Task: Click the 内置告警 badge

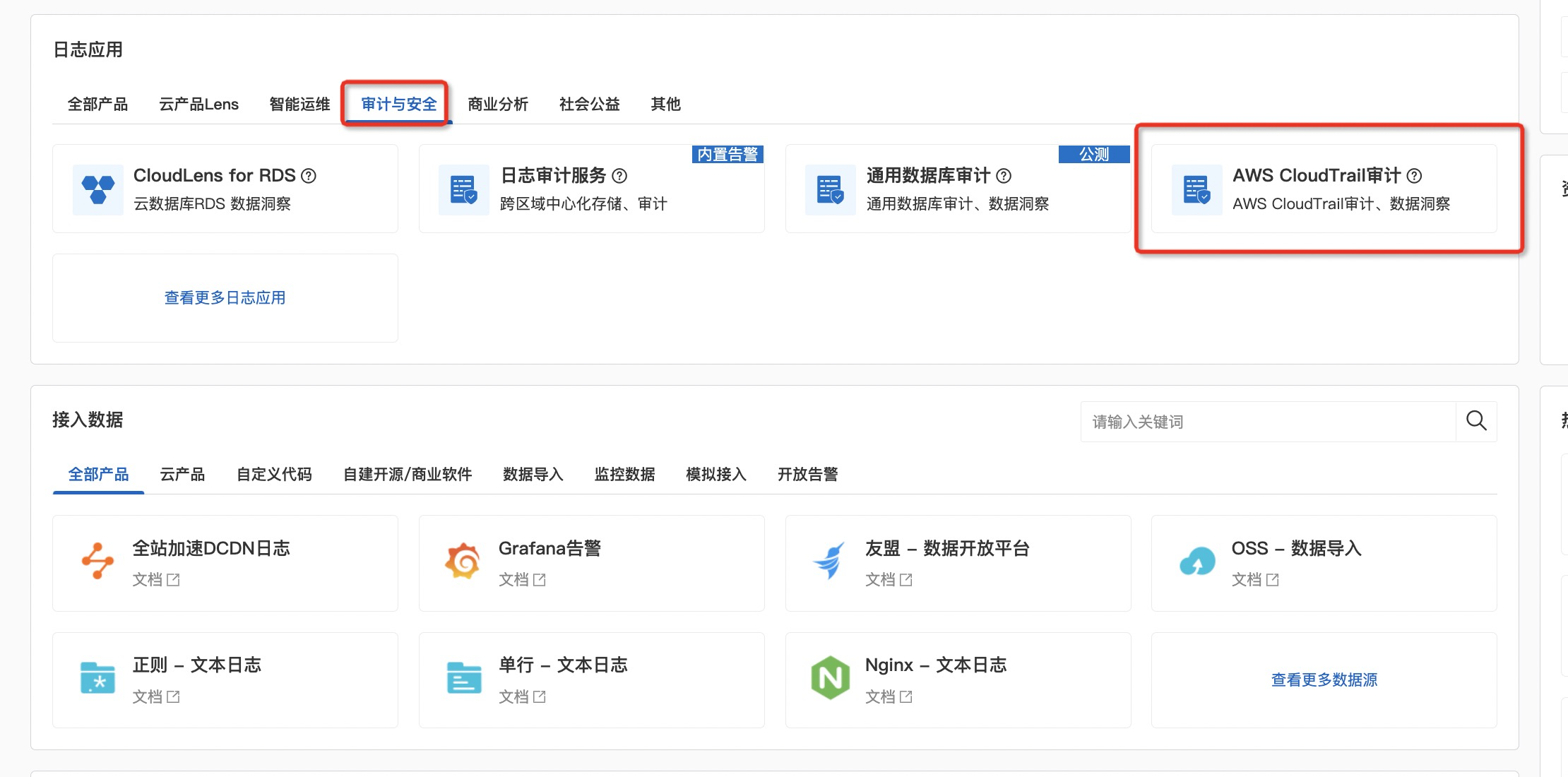Action: point(727,154)
